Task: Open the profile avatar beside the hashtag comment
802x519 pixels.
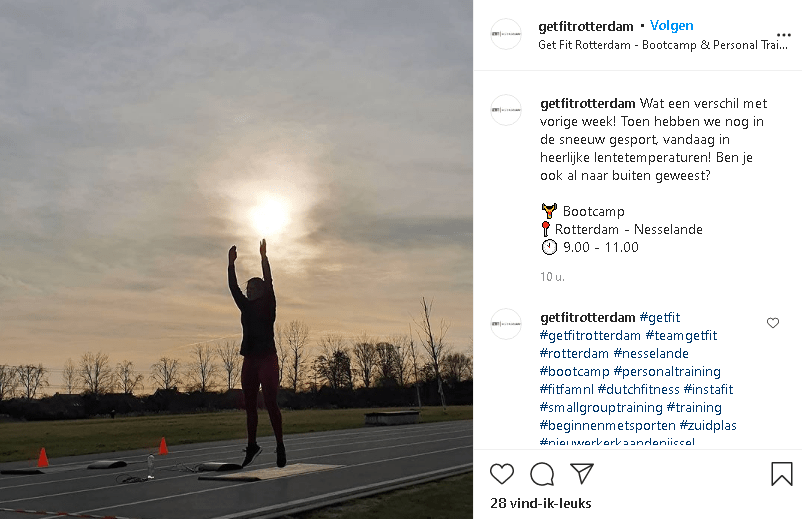Action: click(x=506, y=324)
